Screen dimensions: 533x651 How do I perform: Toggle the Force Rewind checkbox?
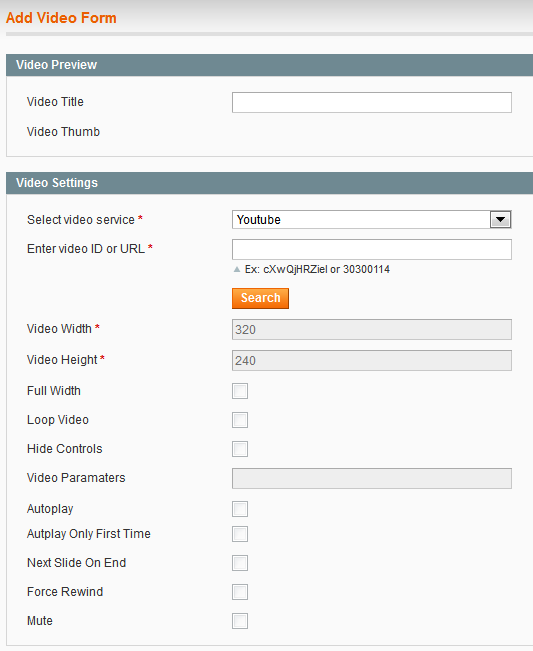[x=240, y=592]
